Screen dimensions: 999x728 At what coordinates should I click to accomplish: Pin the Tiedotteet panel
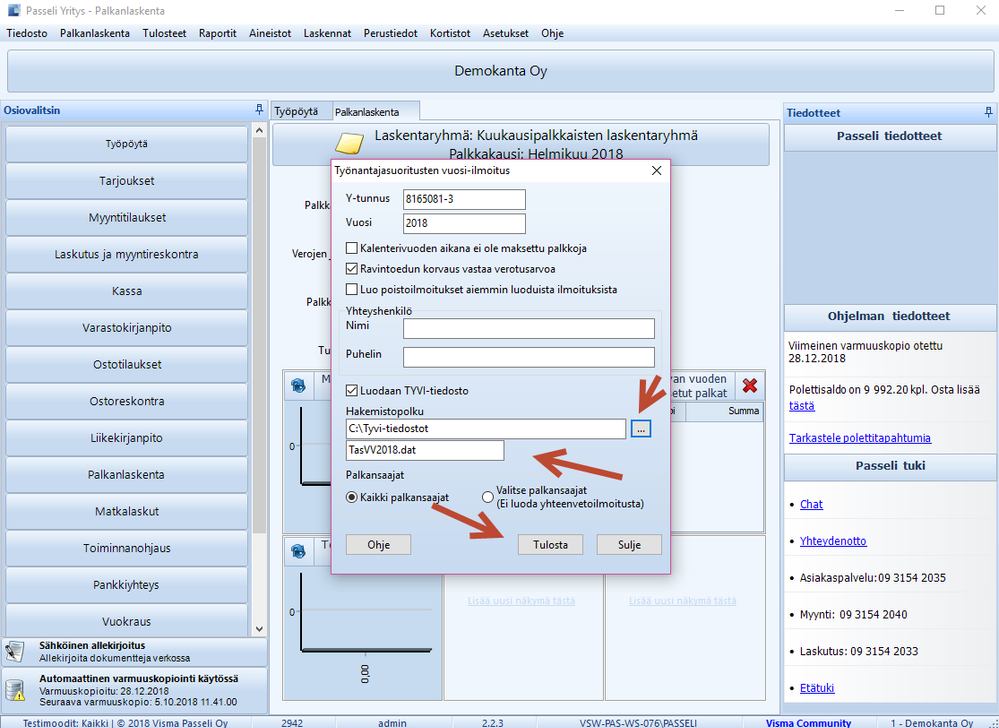pos(988,112)
